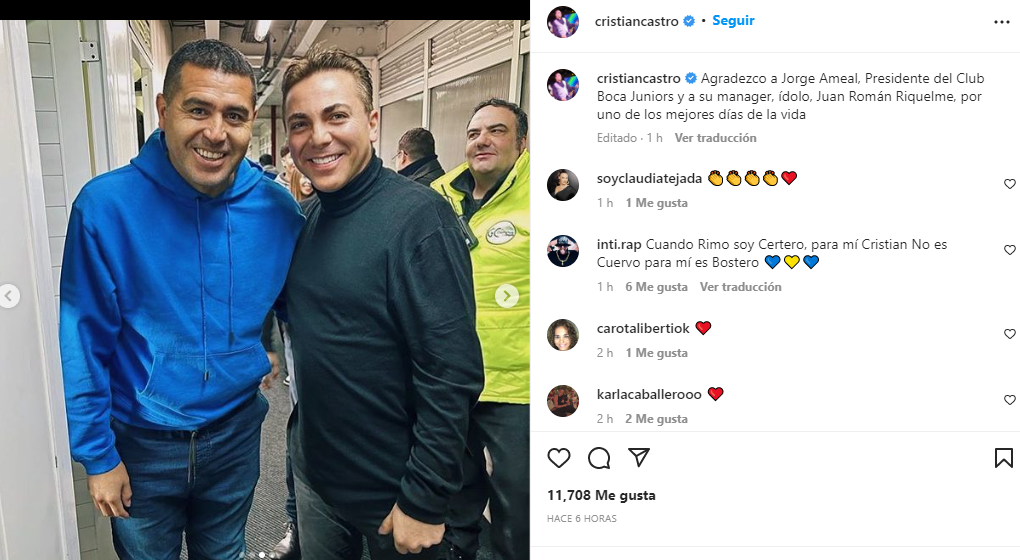The width and height of the screenshot is (1020, 560).
Task: Open cristiancastro header profile picture
Action: 563,22
